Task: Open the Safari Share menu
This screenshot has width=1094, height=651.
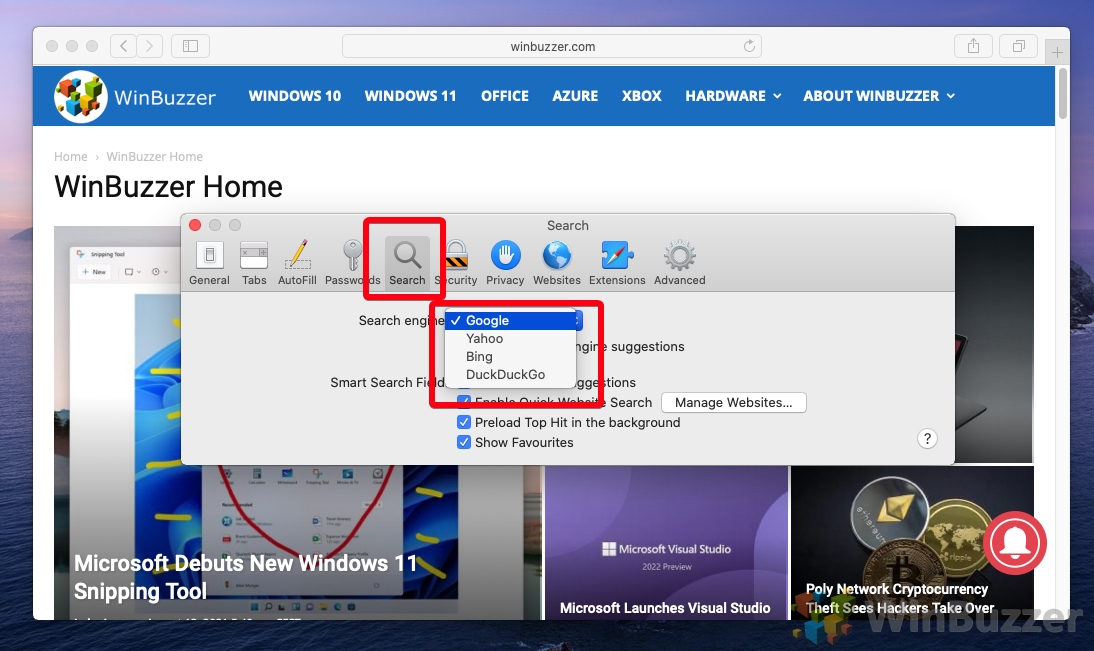Action: (x=973, y=46)
